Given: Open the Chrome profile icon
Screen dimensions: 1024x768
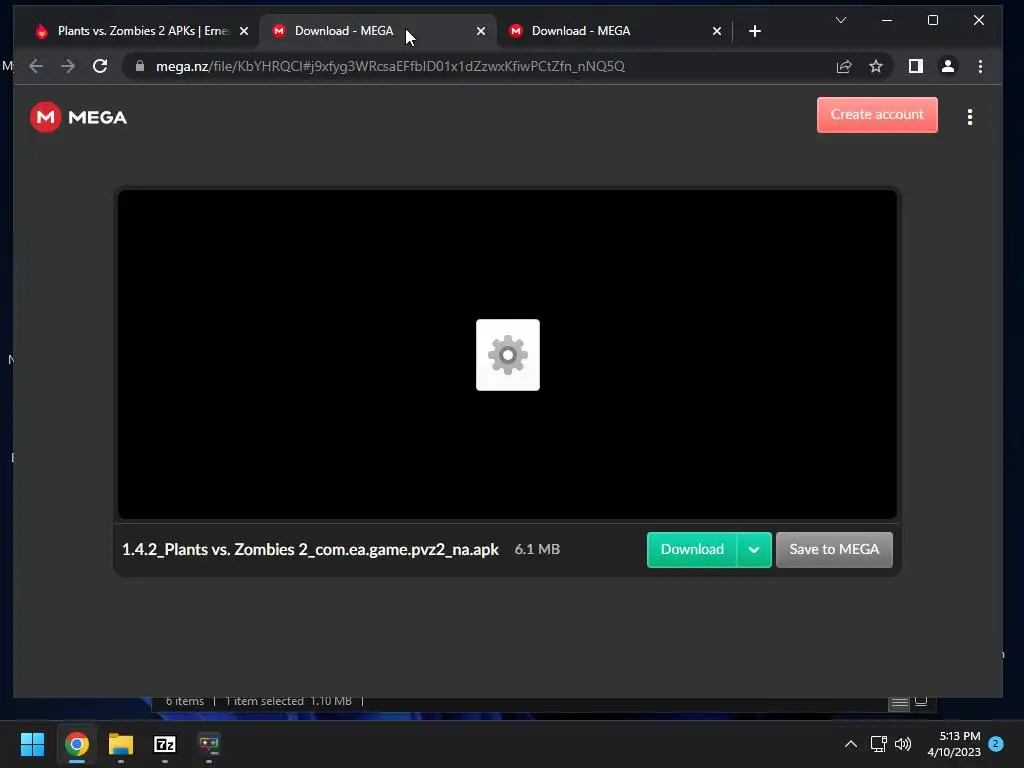Looking at the screenshot, I should 948,66.
